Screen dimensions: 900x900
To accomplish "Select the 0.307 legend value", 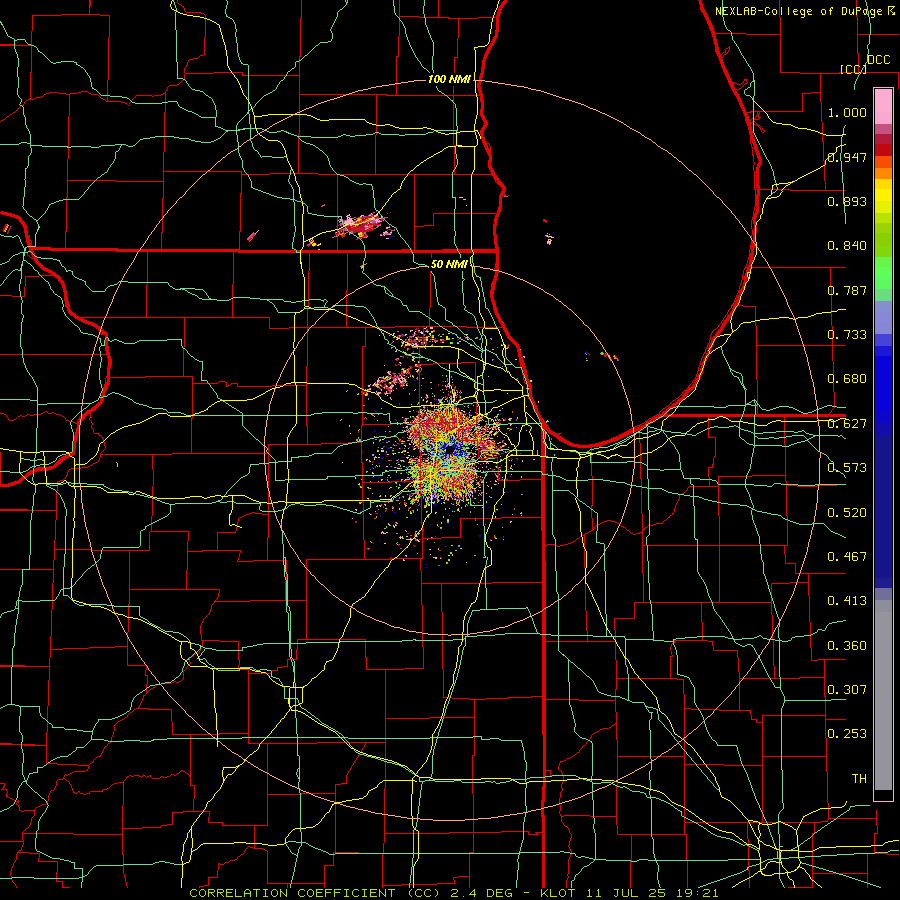I will (847, 690).
